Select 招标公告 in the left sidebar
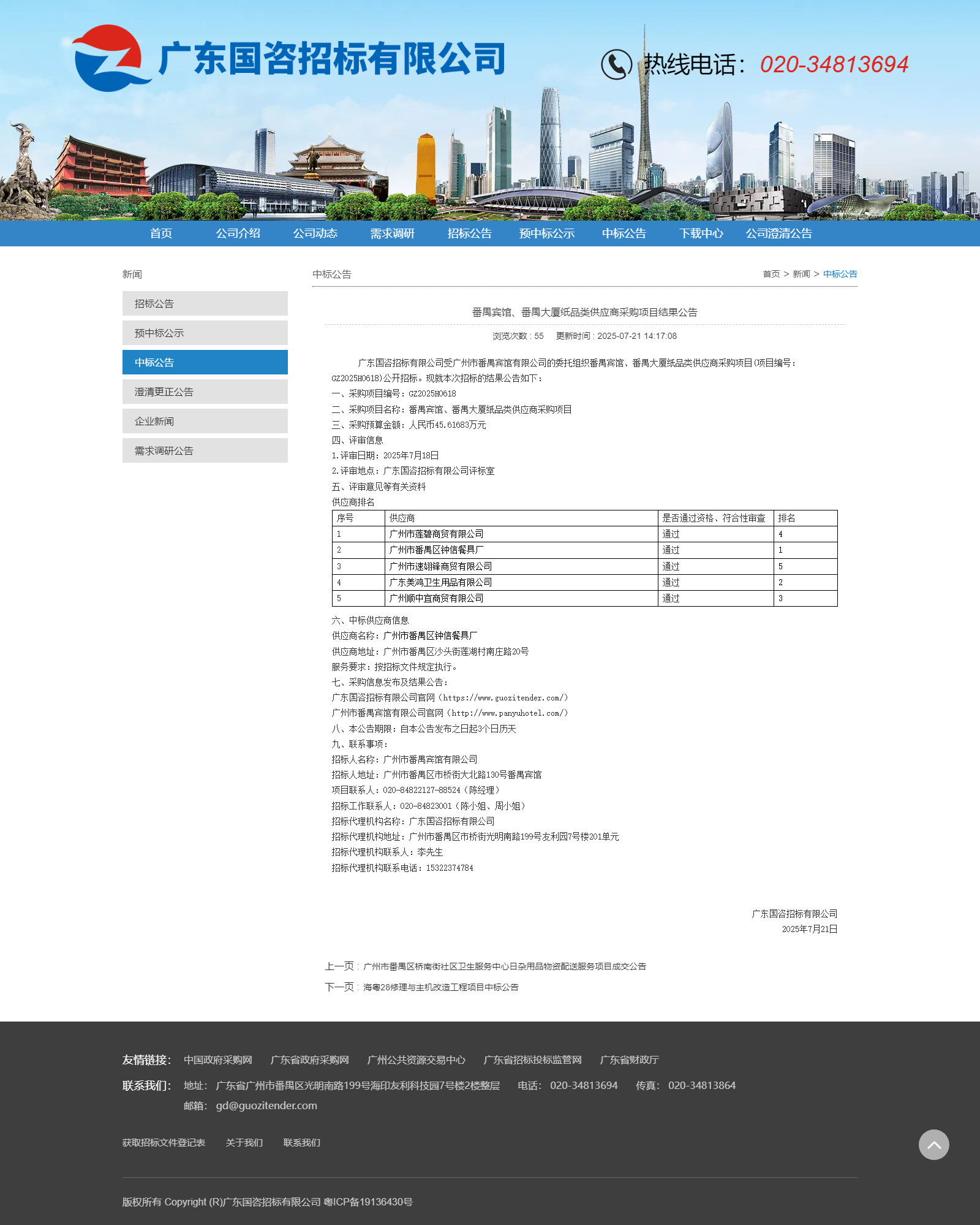Image resolution: width=980 pixels, height=1225 pixels. click(x=205, y=303)
